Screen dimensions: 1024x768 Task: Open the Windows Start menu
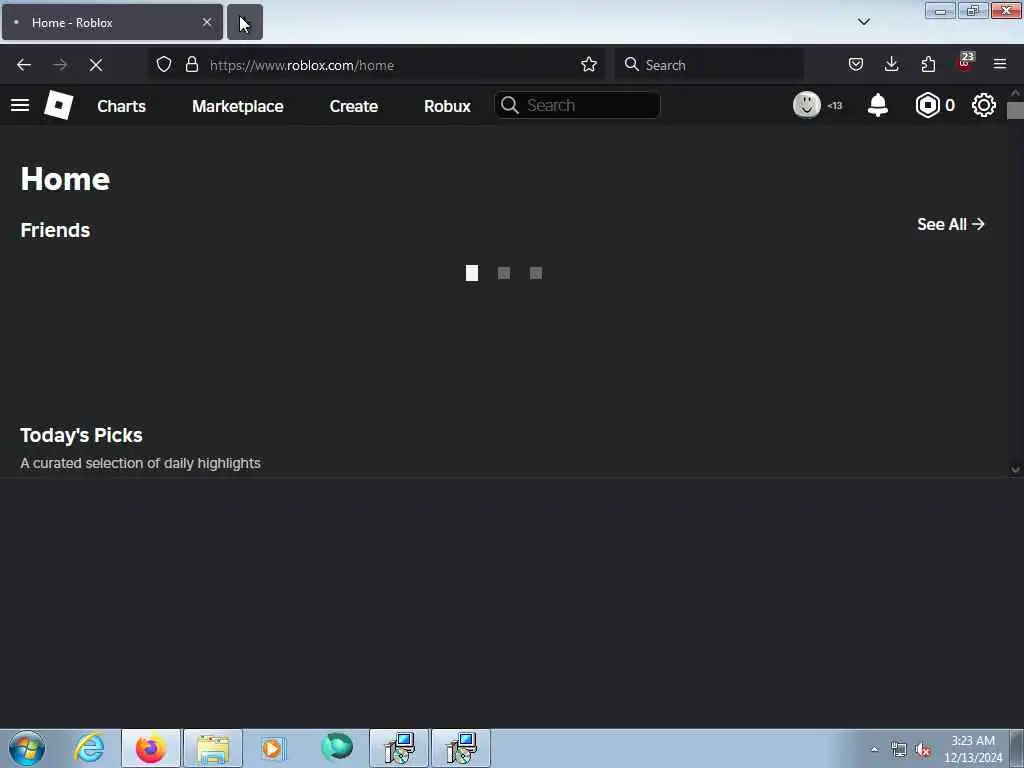27,748
